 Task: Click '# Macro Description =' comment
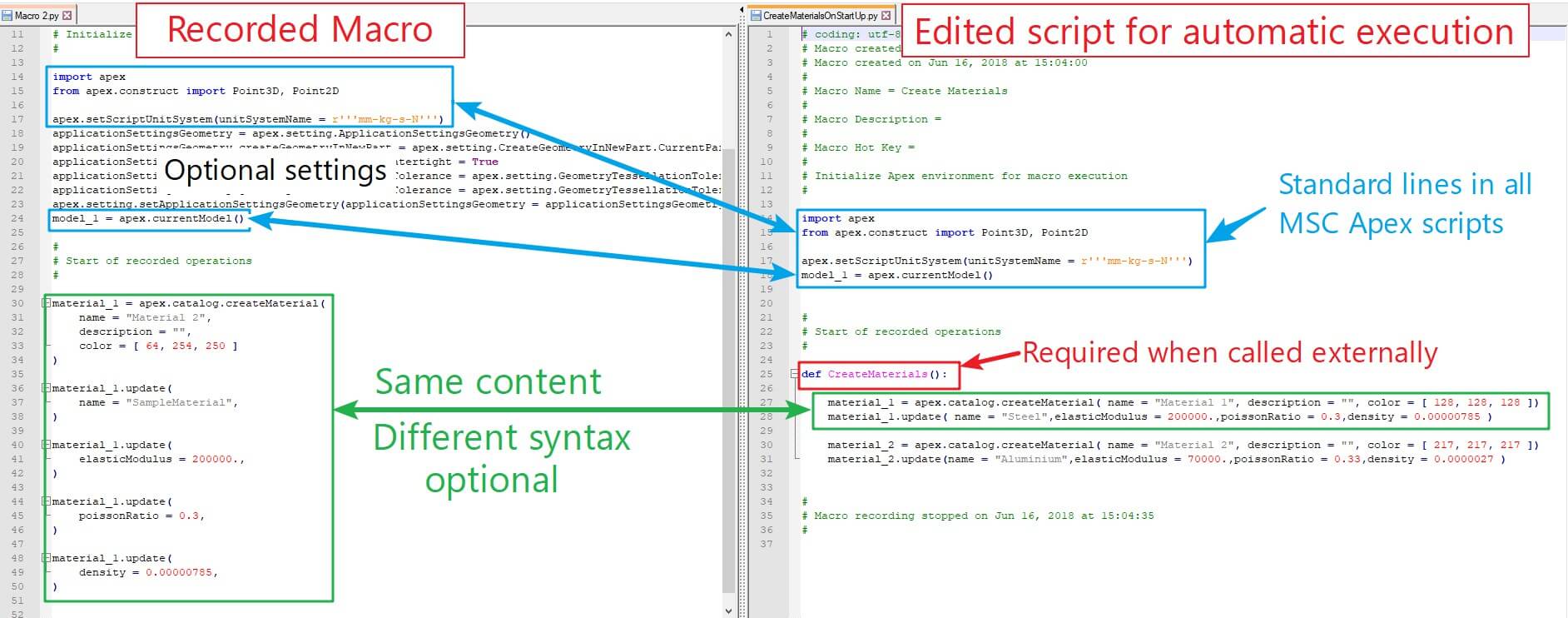tap(871, 119)
